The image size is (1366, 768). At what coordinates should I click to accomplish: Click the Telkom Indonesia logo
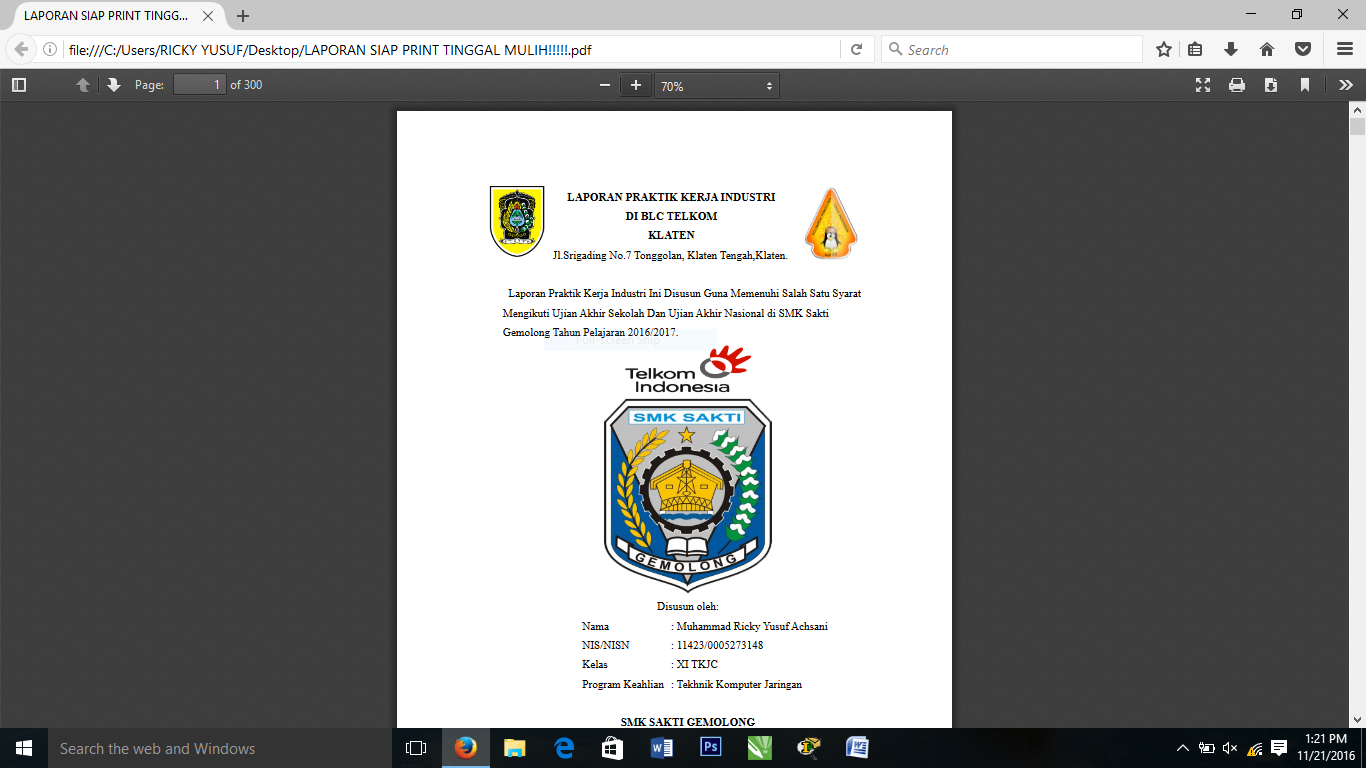pos(687,369)
